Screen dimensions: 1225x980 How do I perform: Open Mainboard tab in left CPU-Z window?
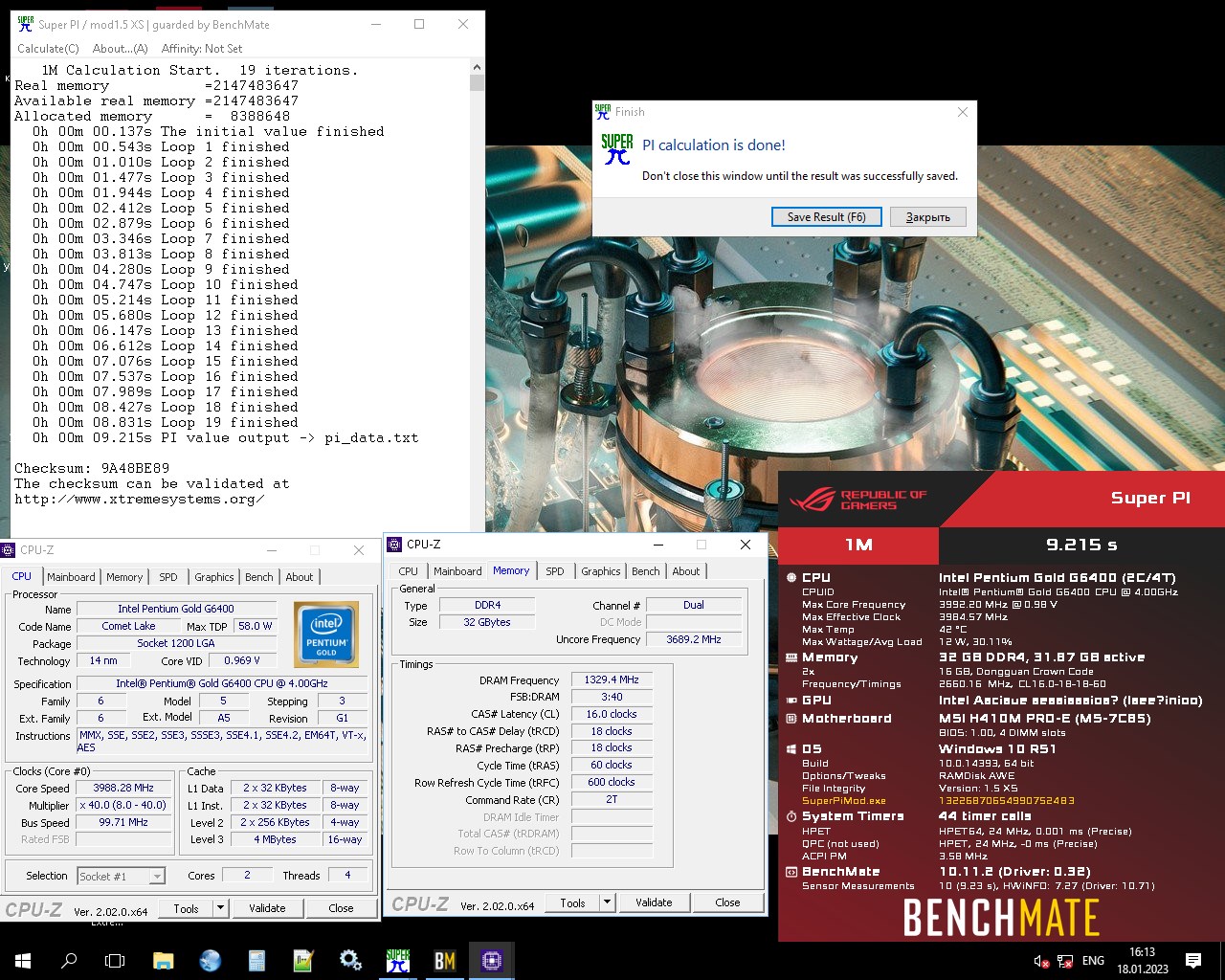pos(71,577)
